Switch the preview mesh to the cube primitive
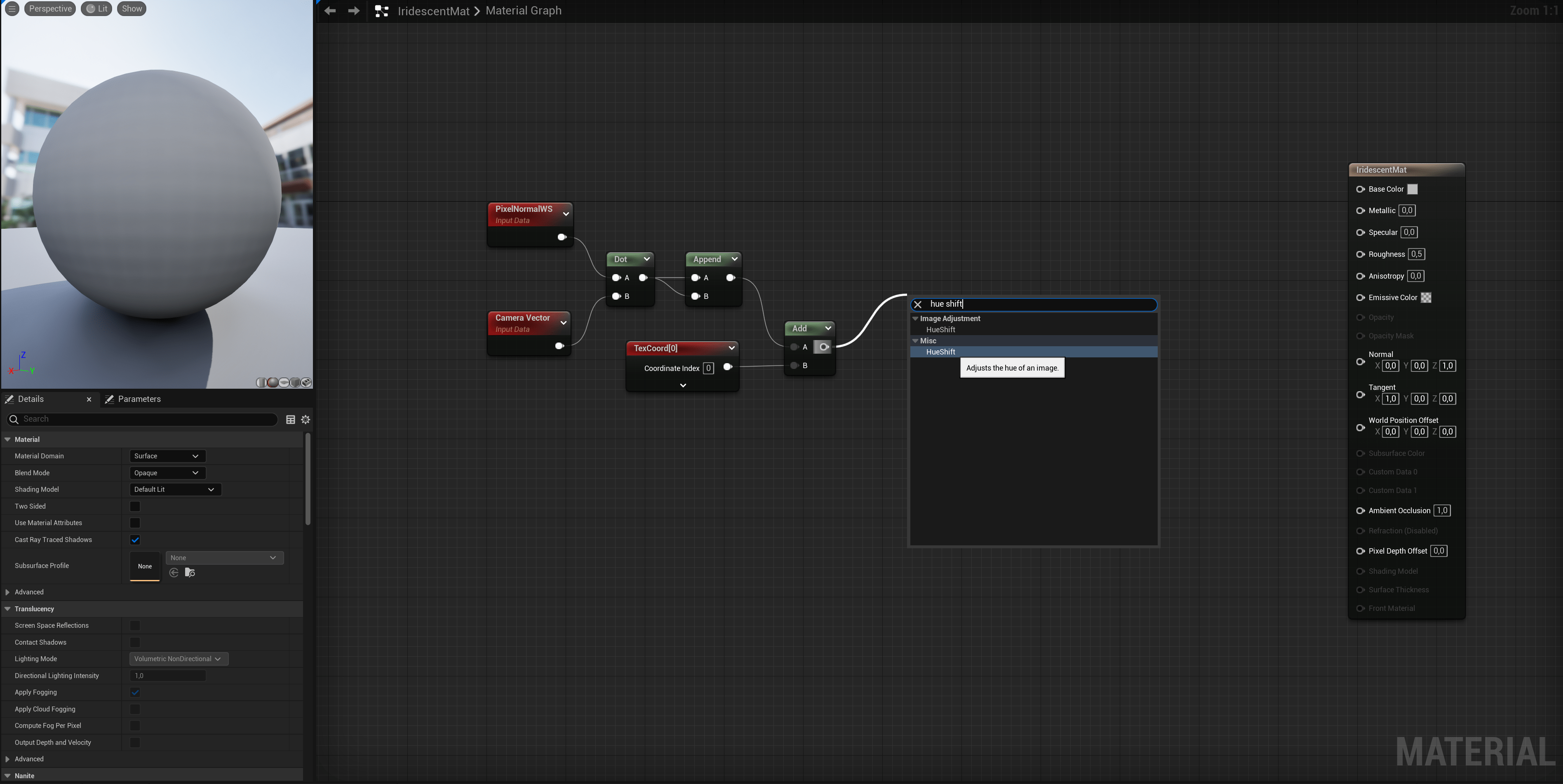1563x784 pixels. tap(295, 382)
